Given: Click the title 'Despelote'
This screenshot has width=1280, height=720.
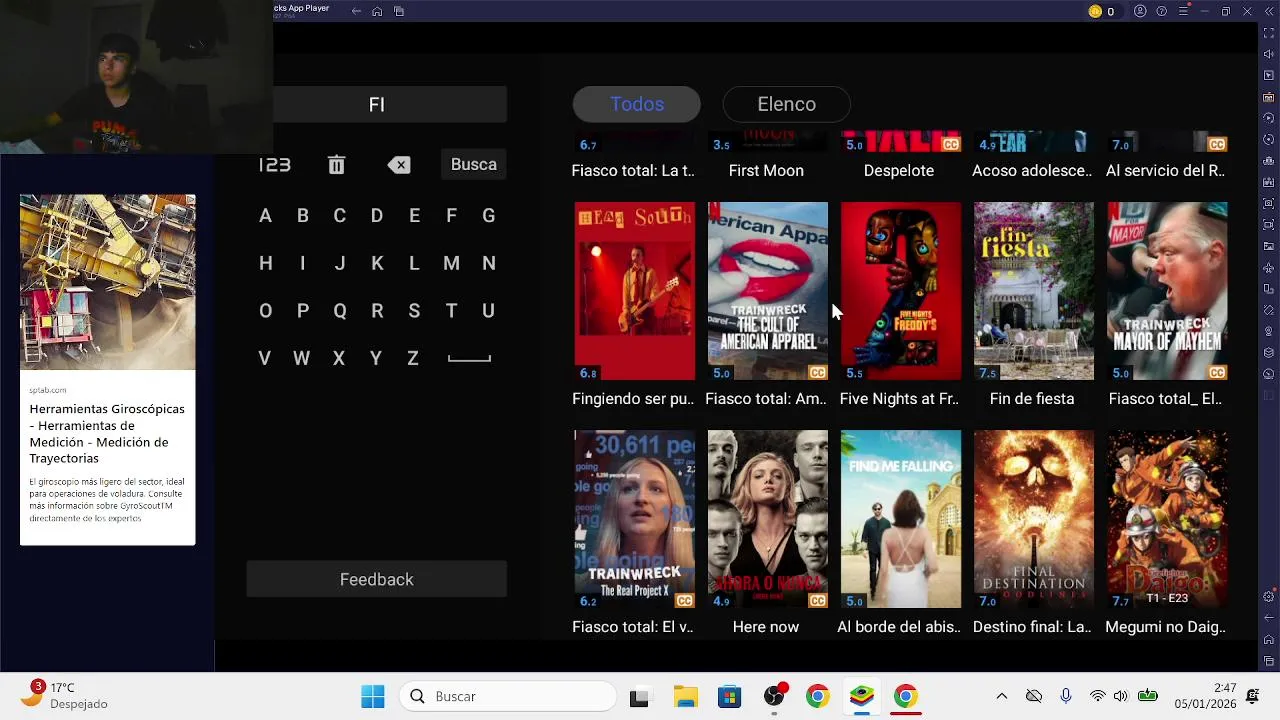Looking at the screenshot, I should (x=899, y=171).
